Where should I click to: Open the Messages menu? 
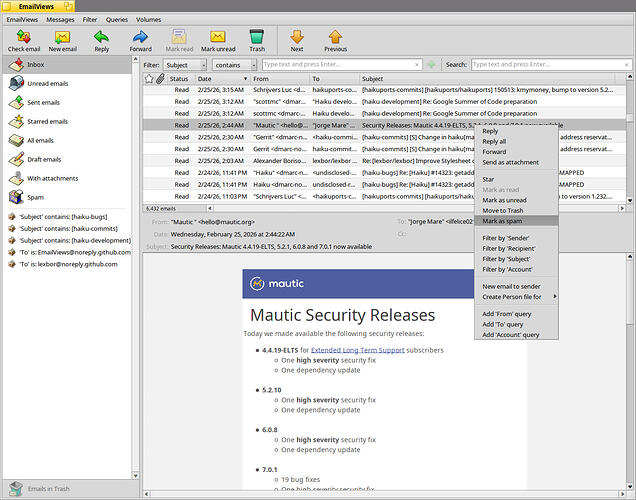60,19
